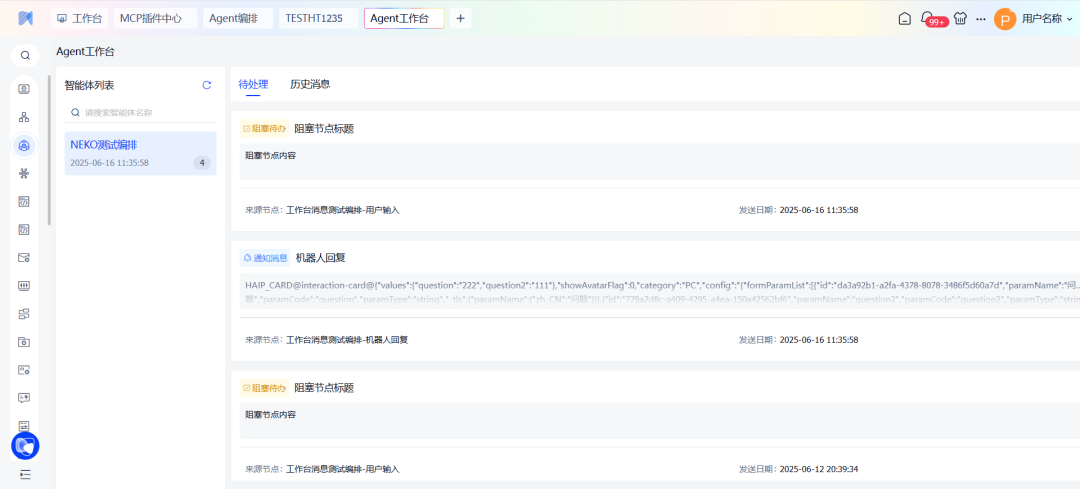1080x489 pixels.
Task: Switch to the 历史消息 tab
Action: [x=310, y=85]
